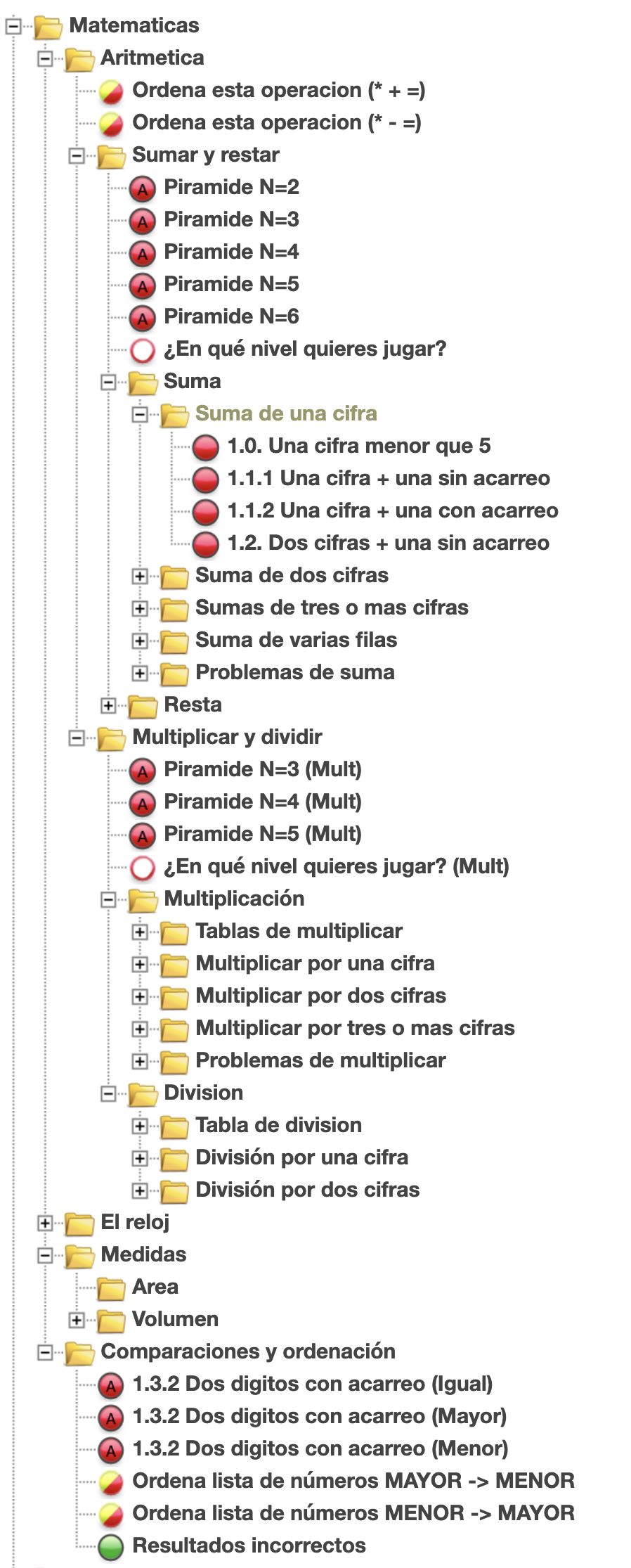The height and width of the screenshot is (1568, 631).
Task: Collapse the Suma de una cifra folder
Action: [140, 414]
